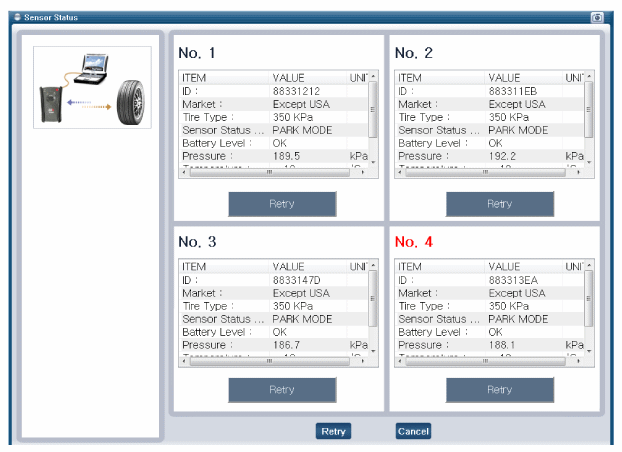Click the No. 1 heading
This screenshot has height=452, width=622.
point(197,53)
